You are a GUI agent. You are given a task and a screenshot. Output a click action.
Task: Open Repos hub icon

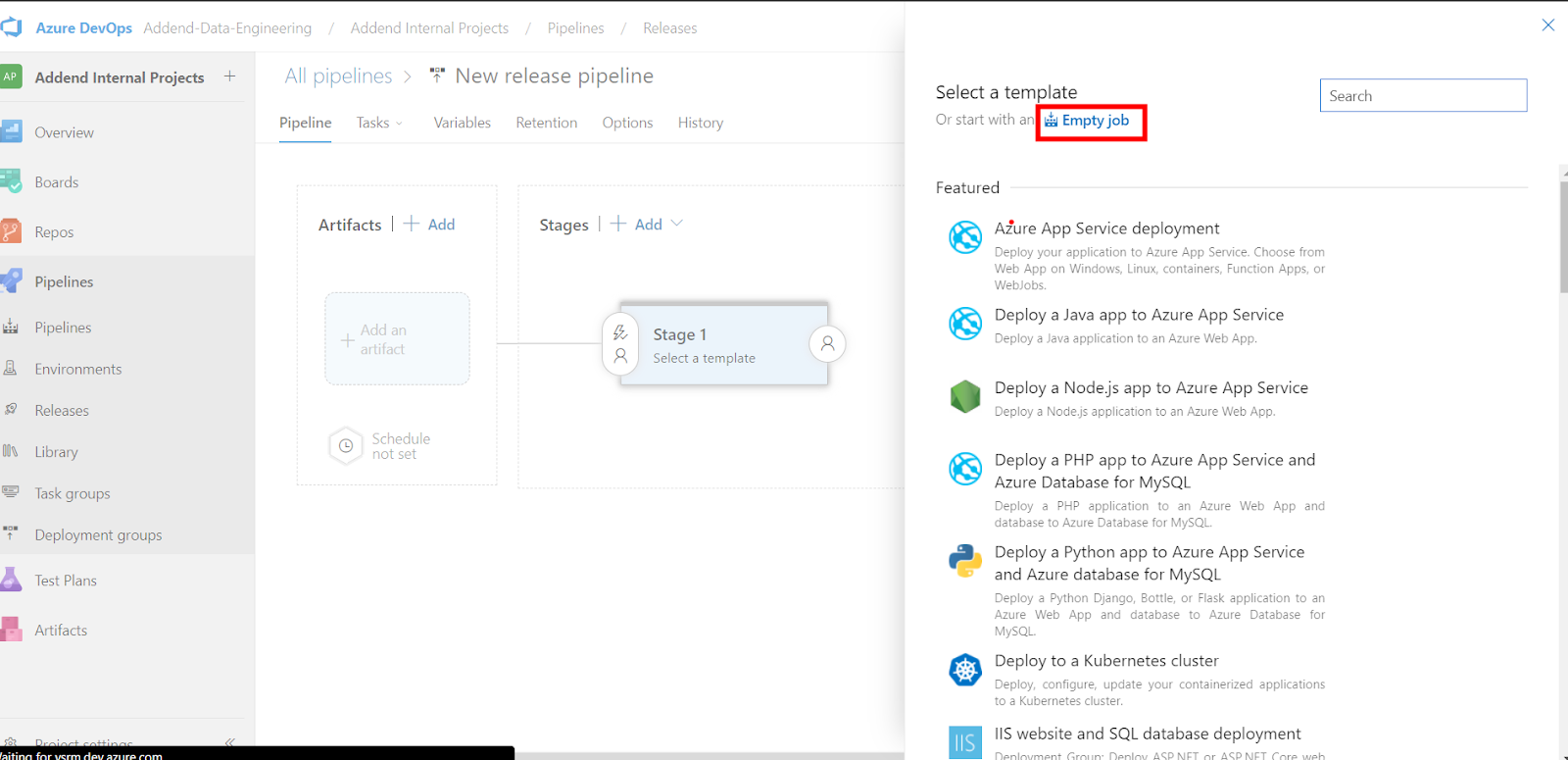11,231
